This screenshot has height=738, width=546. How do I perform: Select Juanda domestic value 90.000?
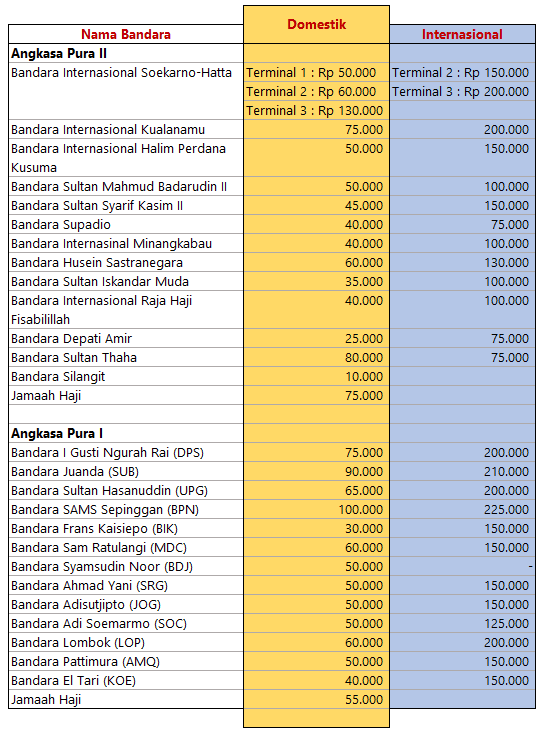tap(364, 472)
